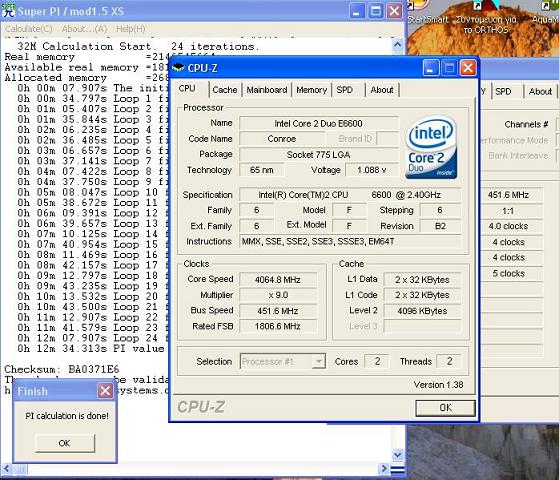The width and height of the screenshot is (559, 480).
Task: Select the CPU tab in CPU-Z
Action: [x=187, y=88]
